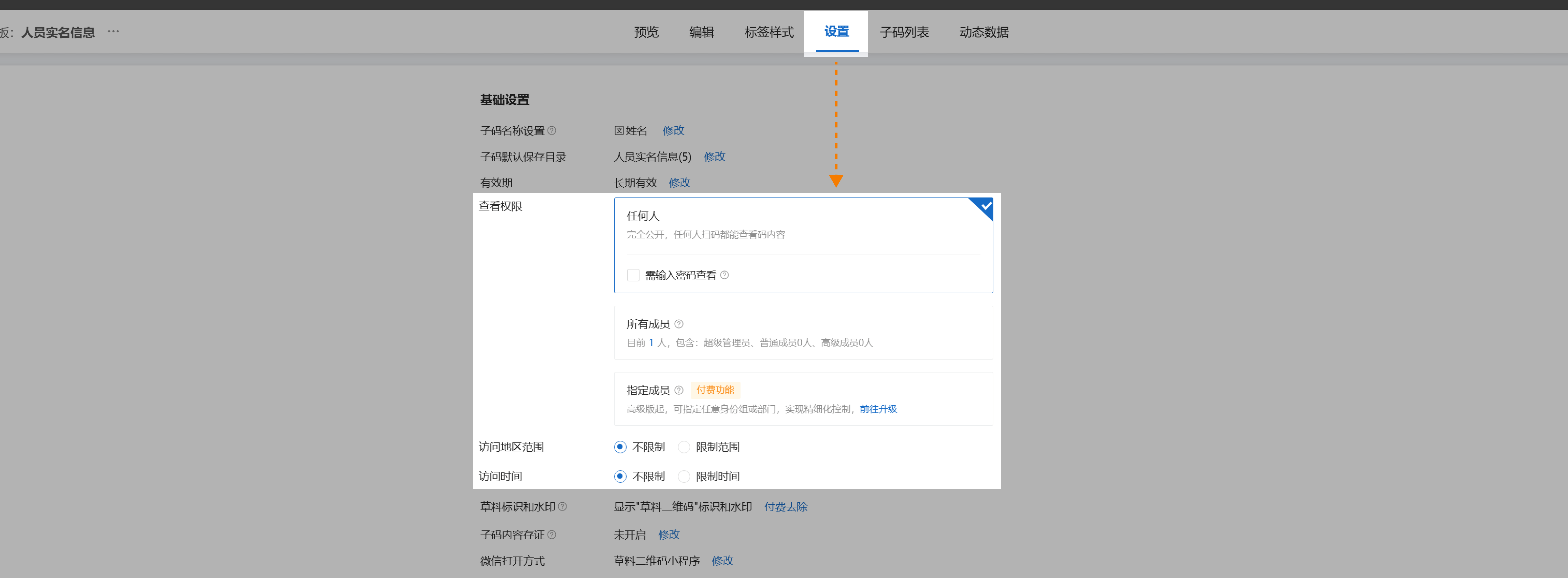Choose the 任何人 view permission card
The image size is (1568, 578).
[803, 245]
